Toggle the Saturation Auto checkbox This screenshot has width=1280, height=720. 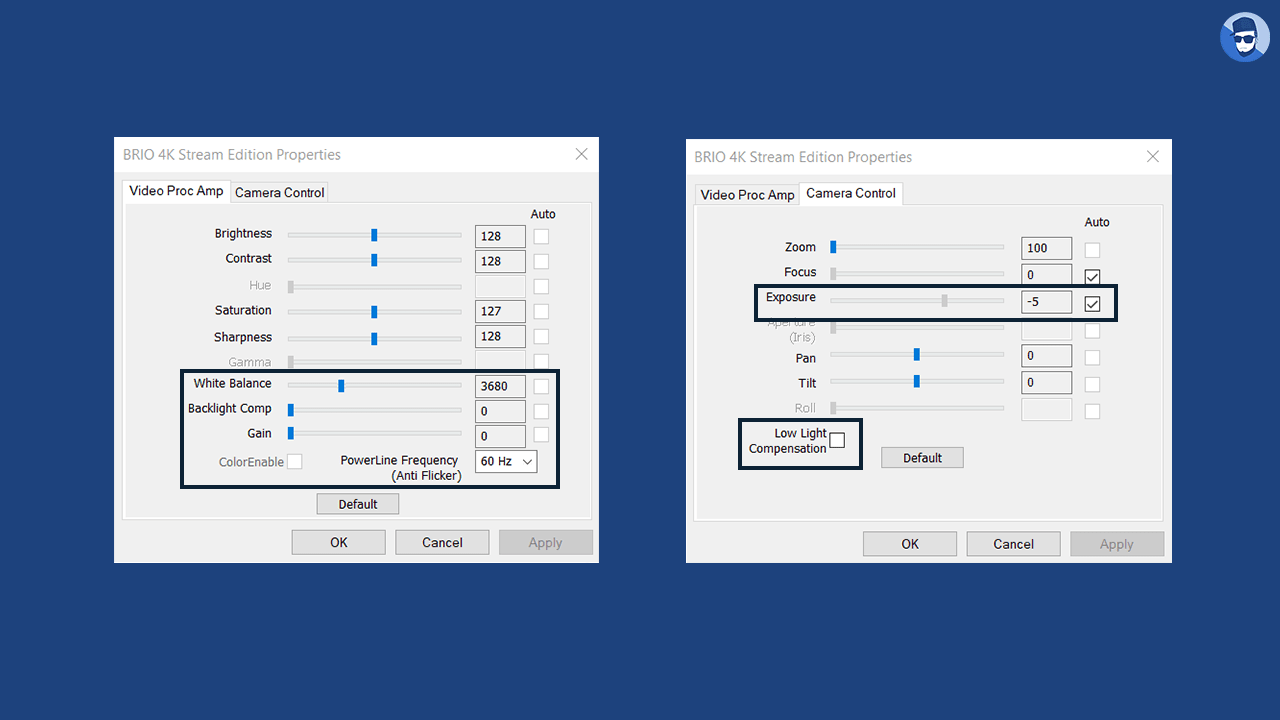tap(541, 311)
